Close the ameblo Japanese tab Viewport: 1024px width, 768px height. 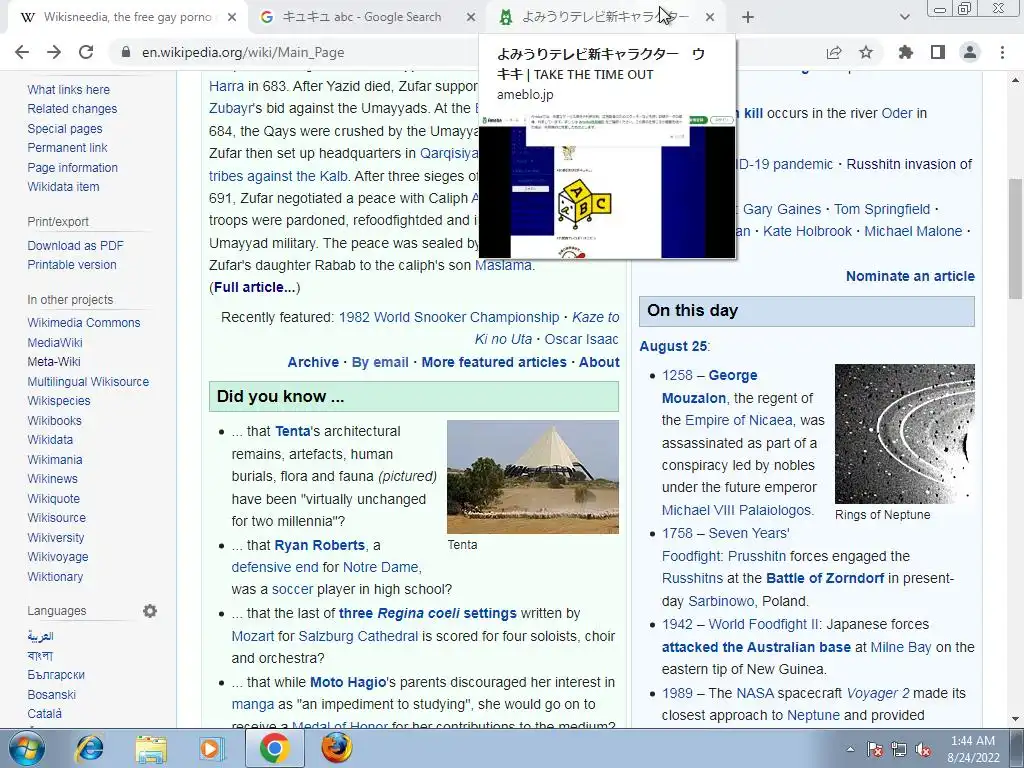click(x=710, y=18)
